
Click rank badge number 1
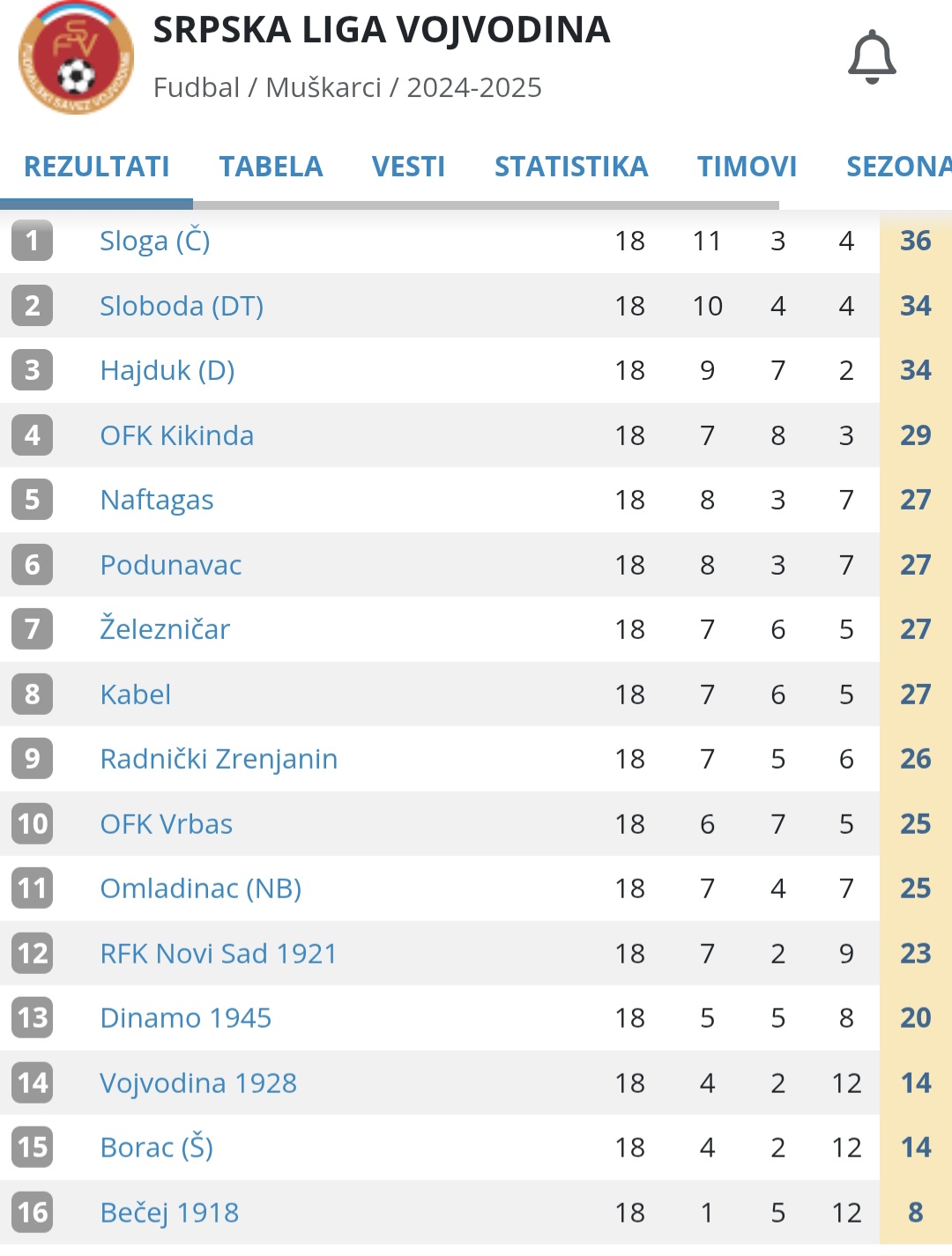click(x=33, y=241)
